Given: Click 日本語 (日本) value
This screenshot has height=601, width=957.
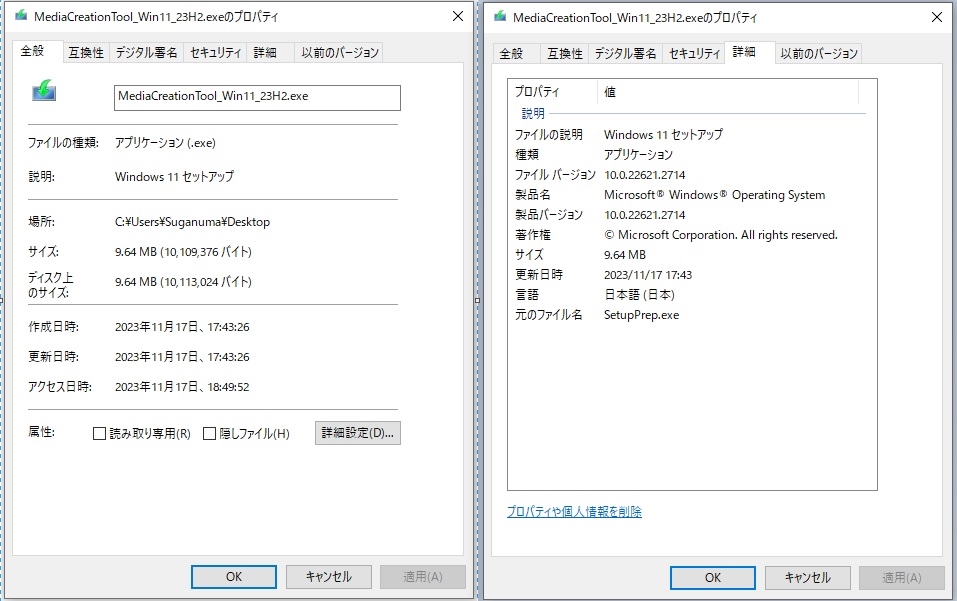Looking at the screenshot, I should click(639, 295).
